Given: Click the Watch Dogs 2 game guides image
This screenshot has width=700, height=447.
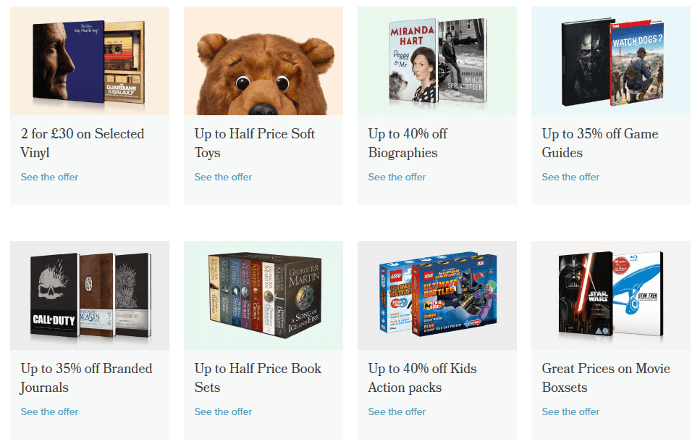Looking at the screenshot, I should (x=611, y=61).
